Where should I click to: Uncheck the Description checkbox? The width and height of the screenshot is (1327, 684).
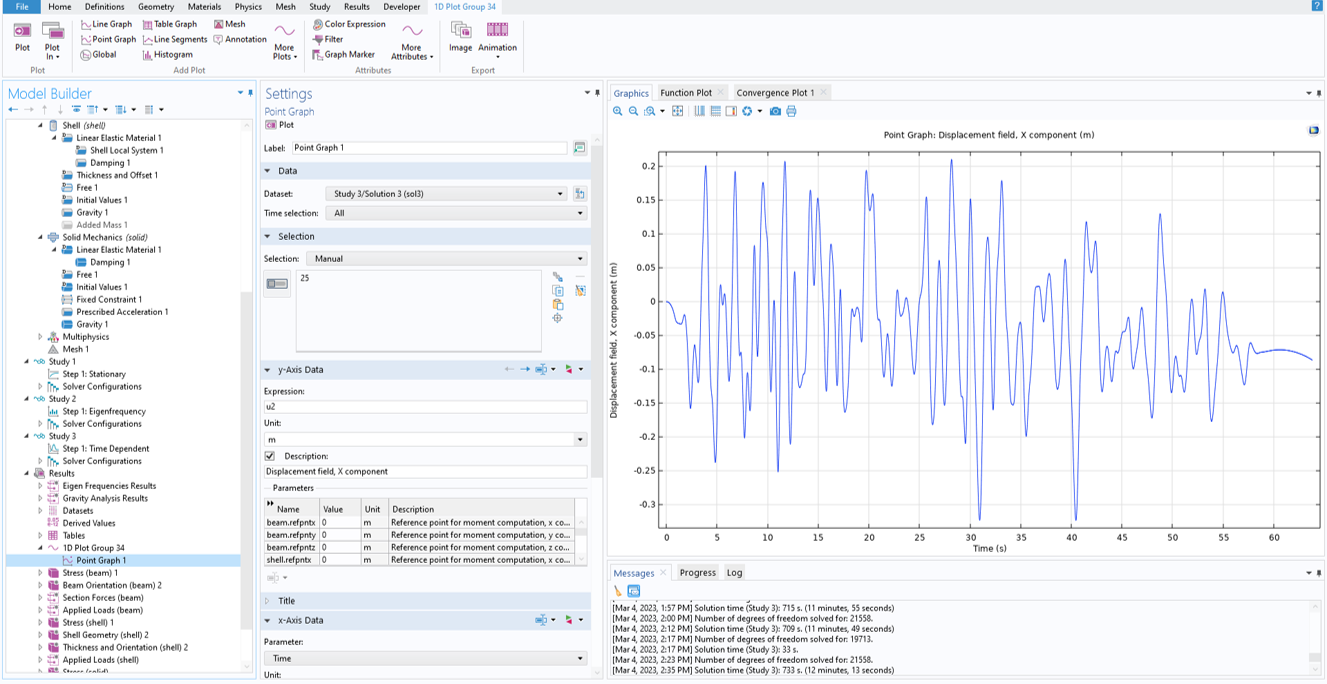click(x=270, y=456)
